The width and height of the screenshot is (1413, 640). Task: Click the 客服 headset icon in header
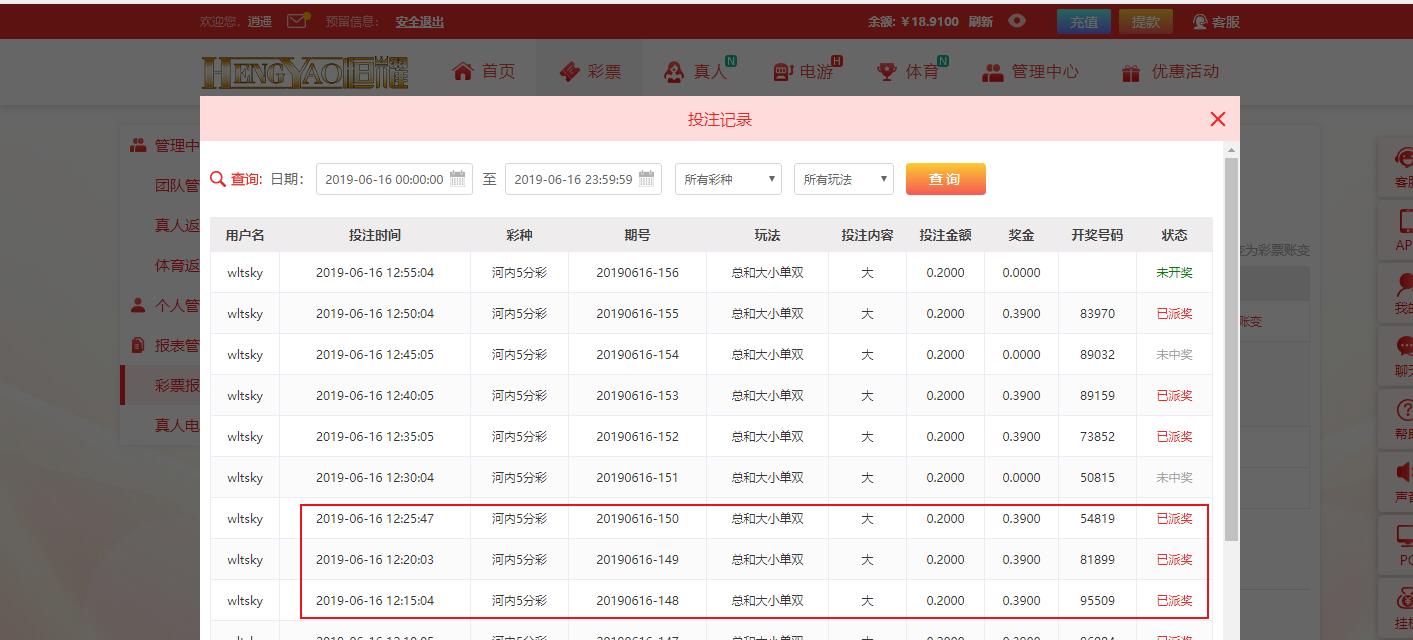[1200, 21]
